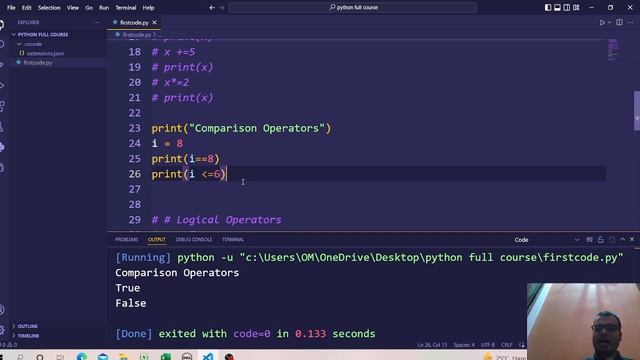
Task: Click 'UTF-8' encoding status
Action: pyautogui.click(x=488, y=345)
